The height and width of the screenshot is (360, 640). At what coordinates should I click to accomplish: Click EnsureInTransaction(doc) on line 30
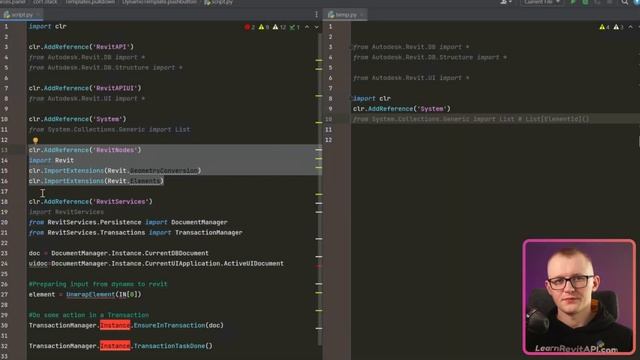pyautogui.click(x=179, y=325)
